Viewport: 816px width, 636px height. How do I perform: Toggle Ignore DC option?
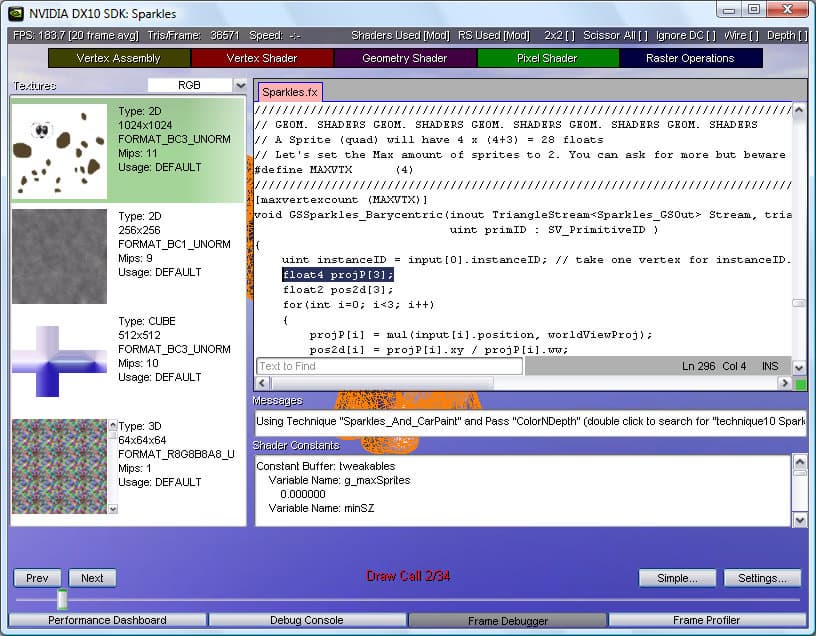[x=685, y=35]
